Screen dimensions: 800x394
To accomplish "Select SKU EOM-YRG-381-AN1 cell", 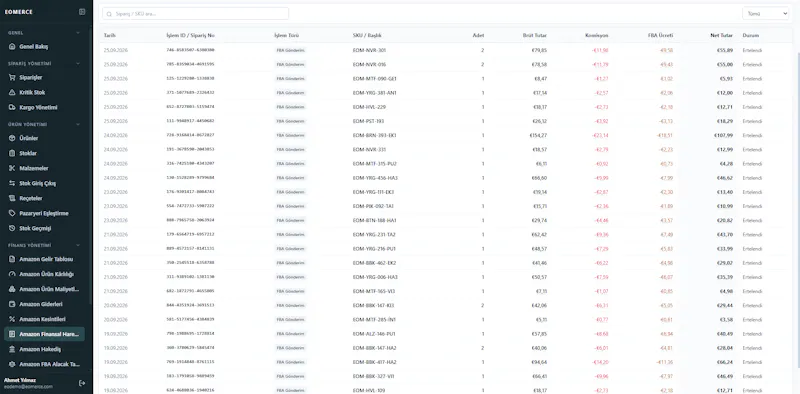I will [374, 93].
